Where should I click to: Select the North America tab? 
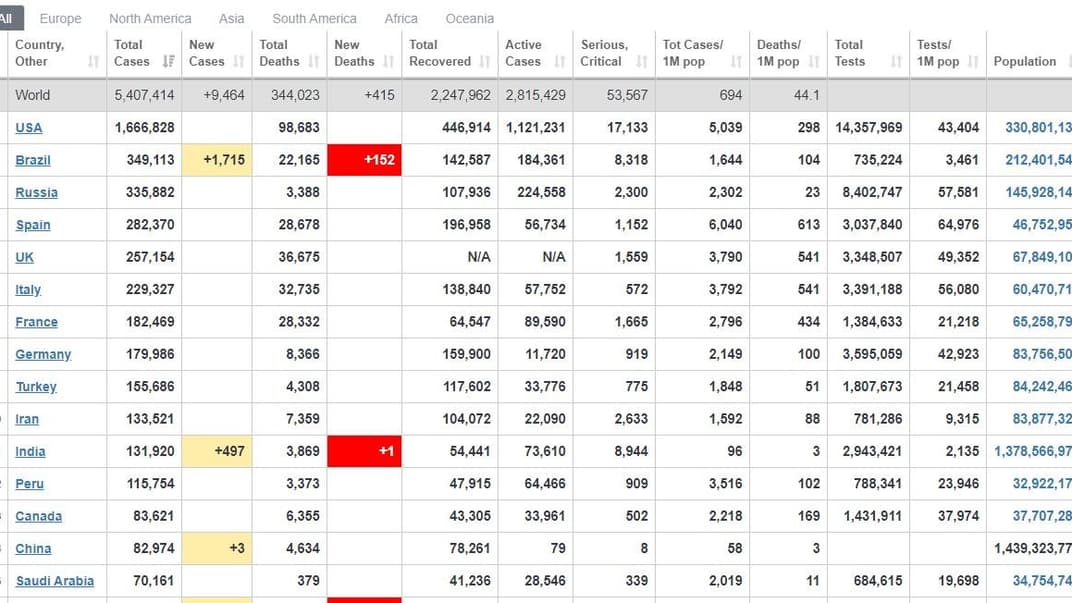click(150, 18)
